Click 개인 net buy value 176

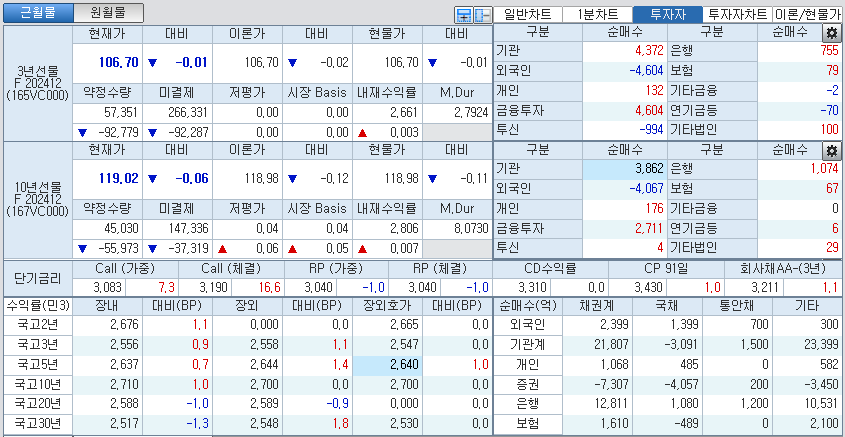pyautogui.click(x=653, y=209)
